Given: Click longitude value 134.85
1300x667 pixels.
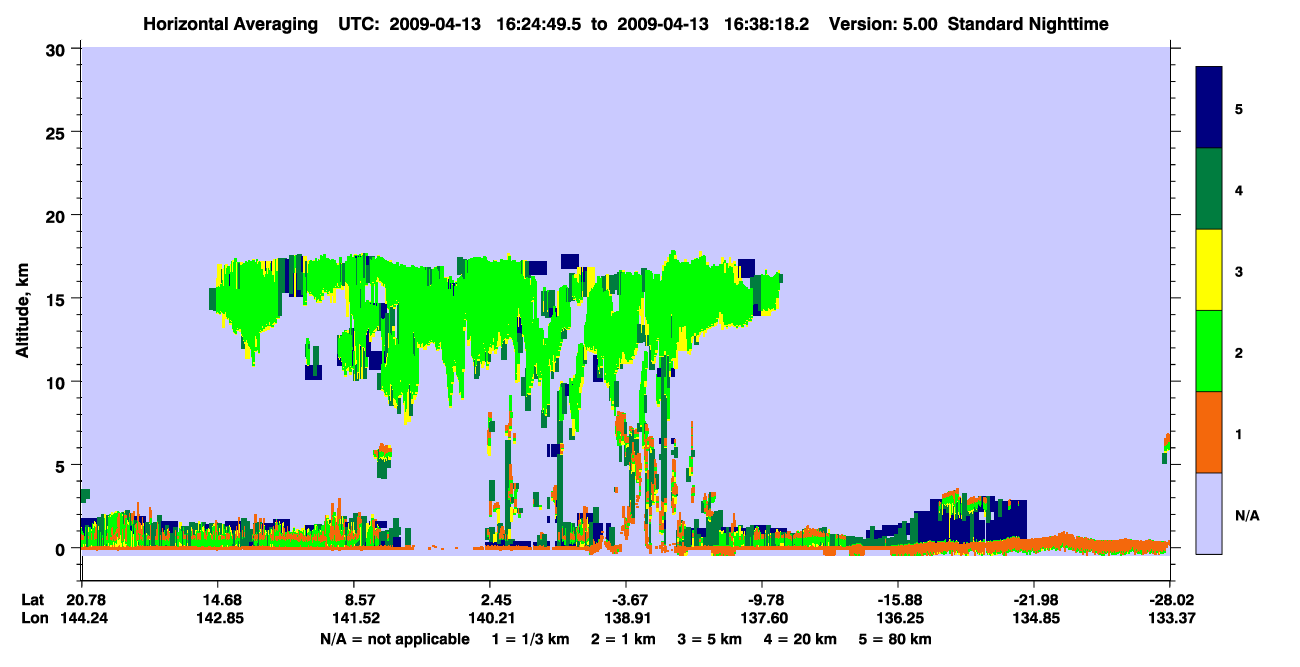Looking at the screenshot, I should 1034,618.
